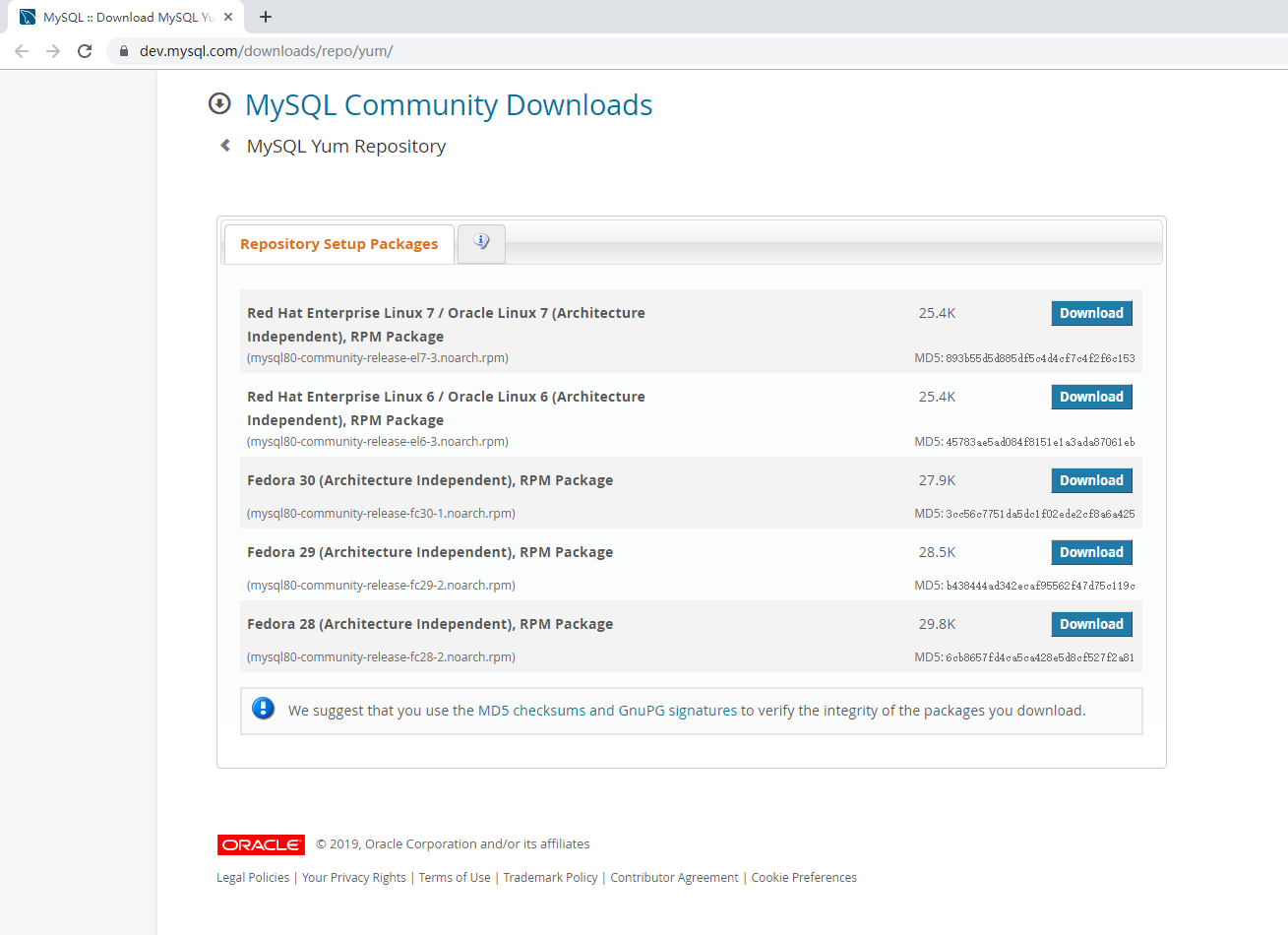This screenshot has height=935, width=1288.
Task: Open a new browser tab
Action: click(266, 17)
